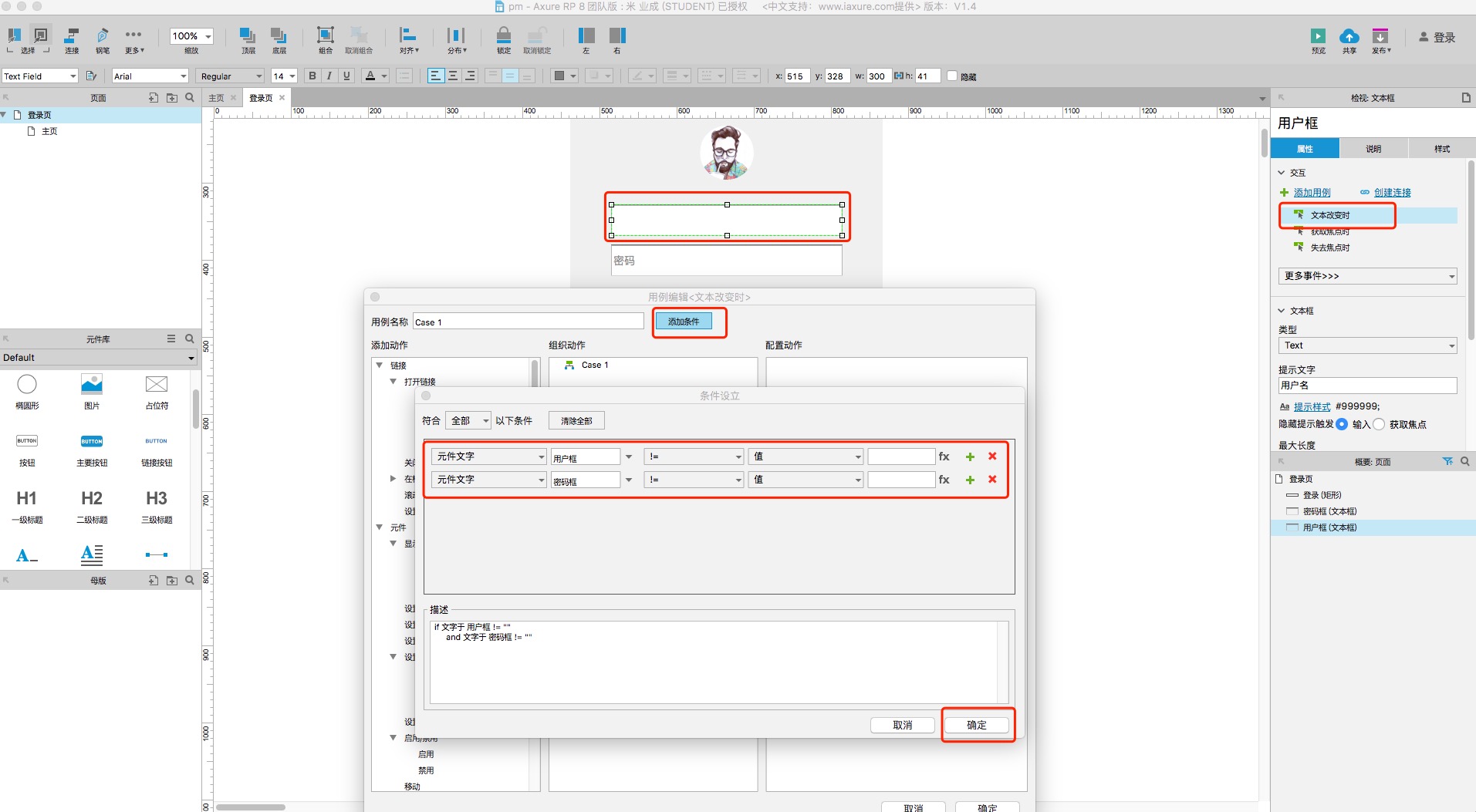Open the 更多事件 dropdown
Screen dimensions: 1476x812
point(1367,276)
